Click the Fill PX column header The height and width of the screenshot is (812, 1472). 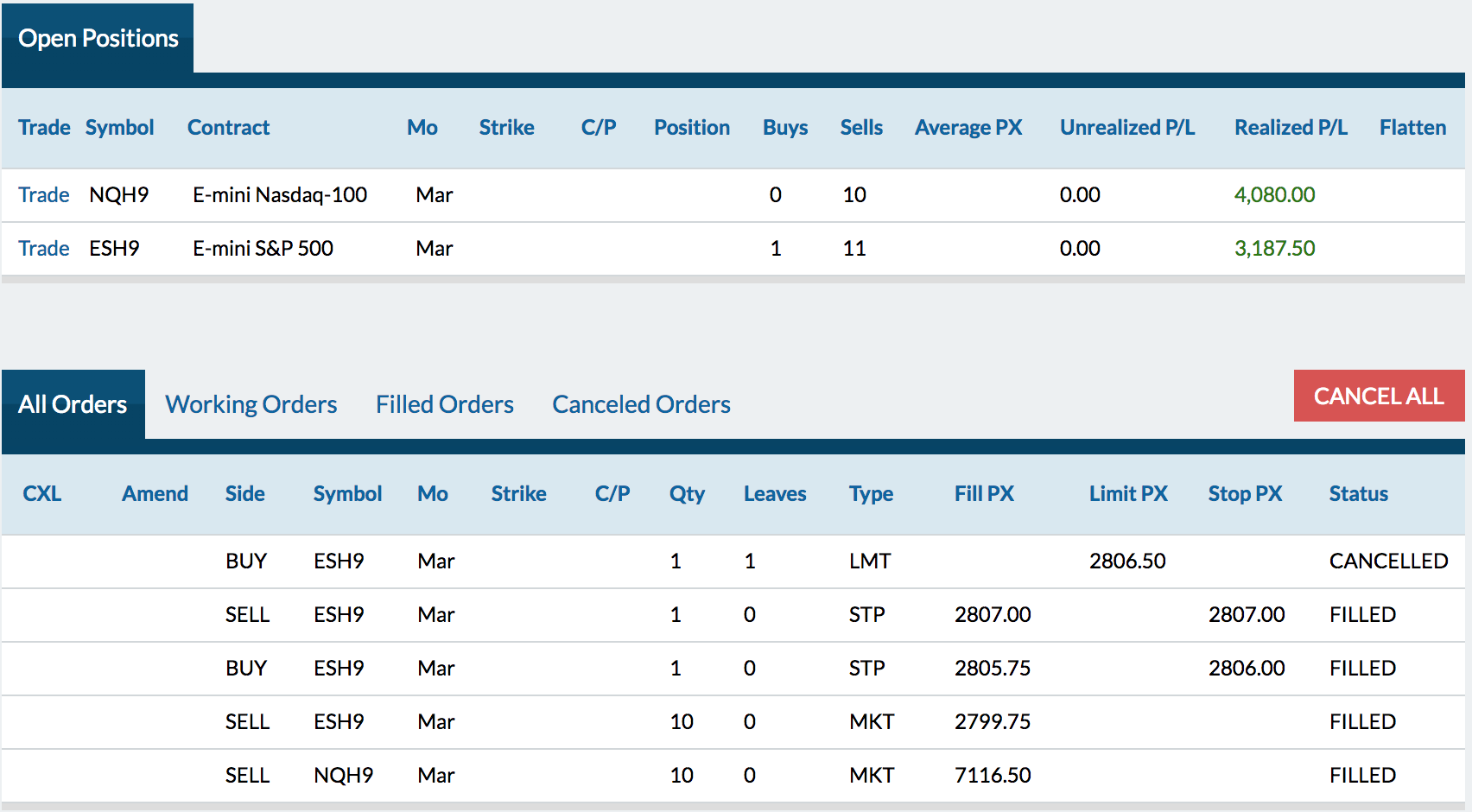coord(984,493)
